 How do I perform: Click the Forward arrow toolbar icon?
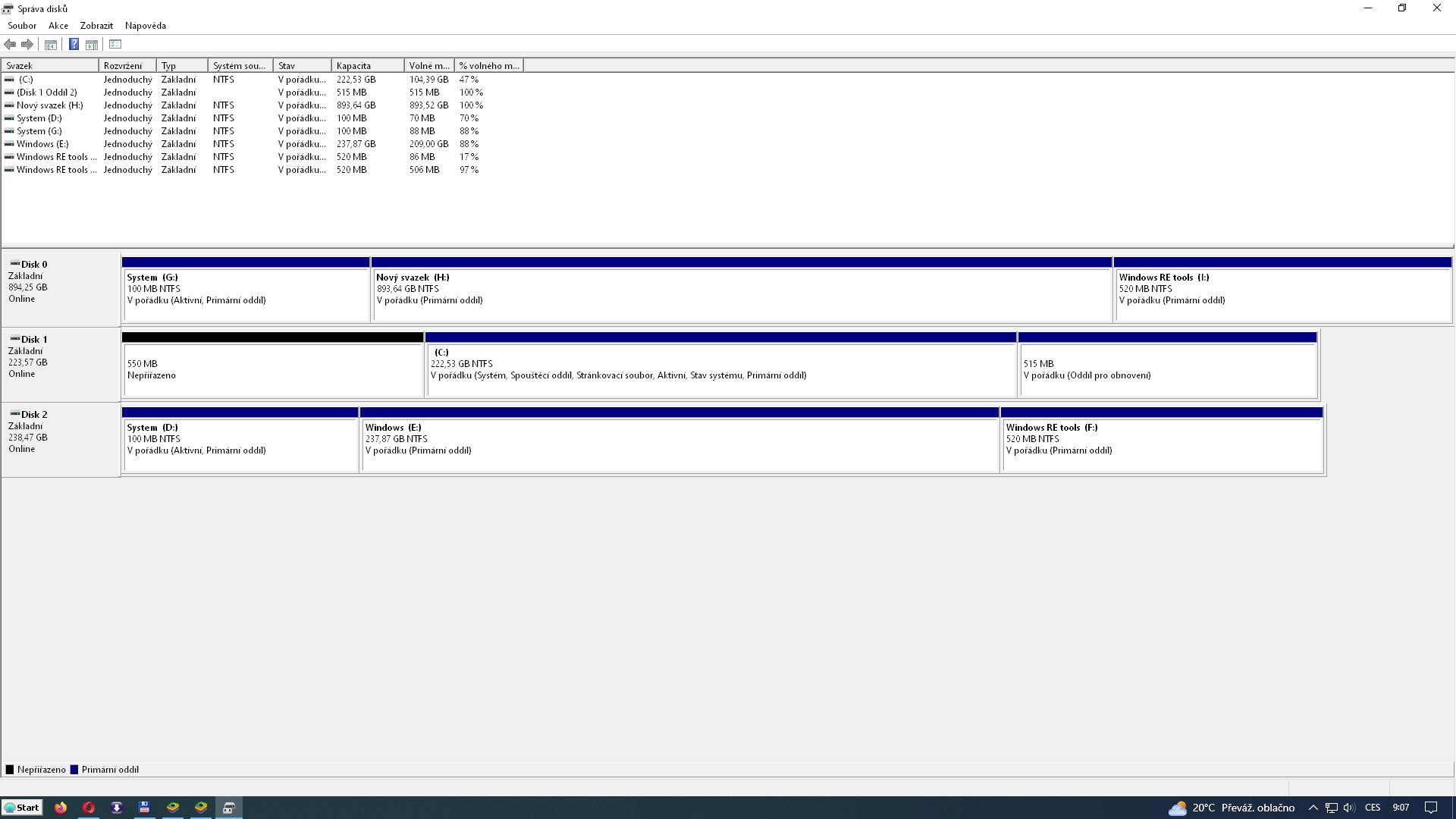click(x=27, y=45)
